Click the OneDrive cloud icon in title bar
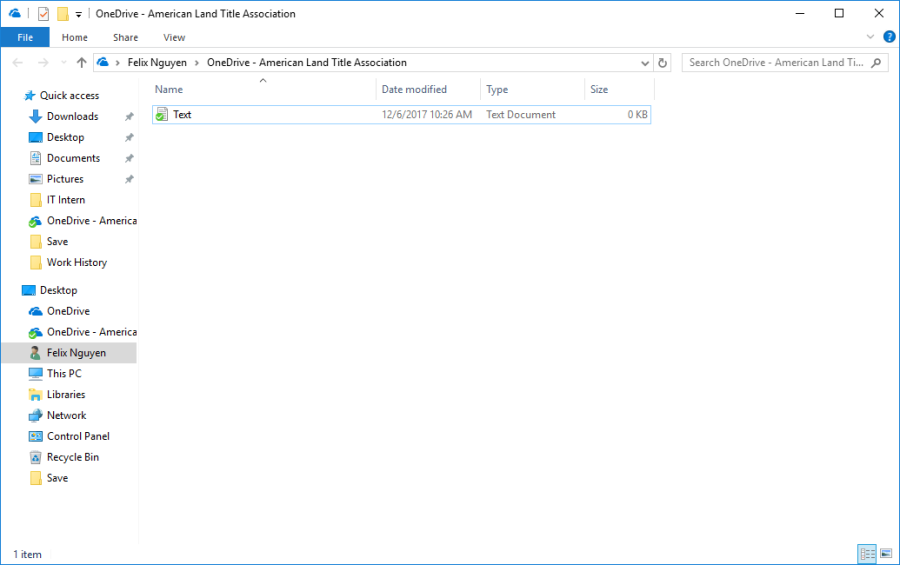 [x=15, y=13]
